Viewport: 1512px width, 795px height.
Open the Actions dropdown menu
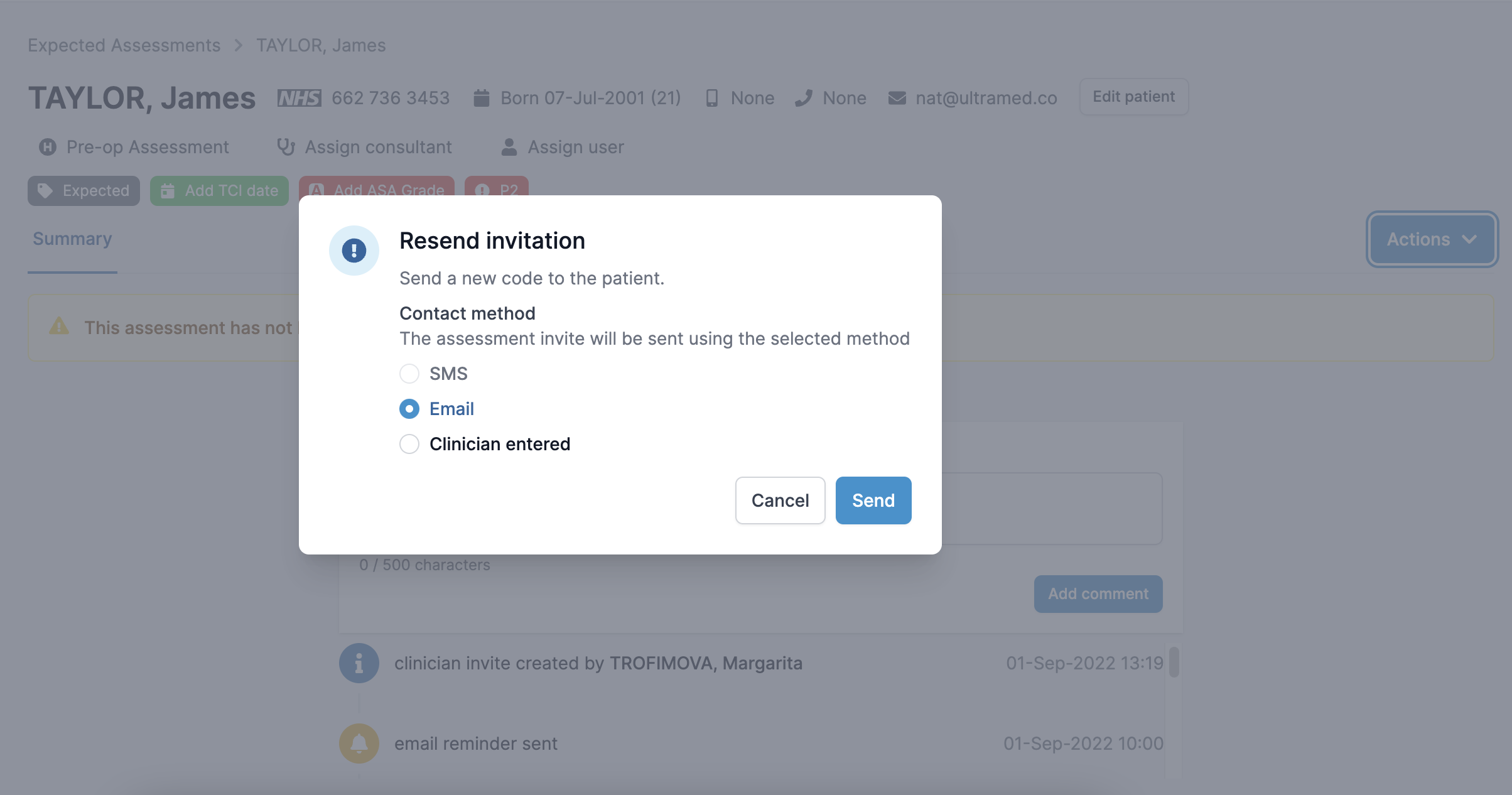[1432, 239]
